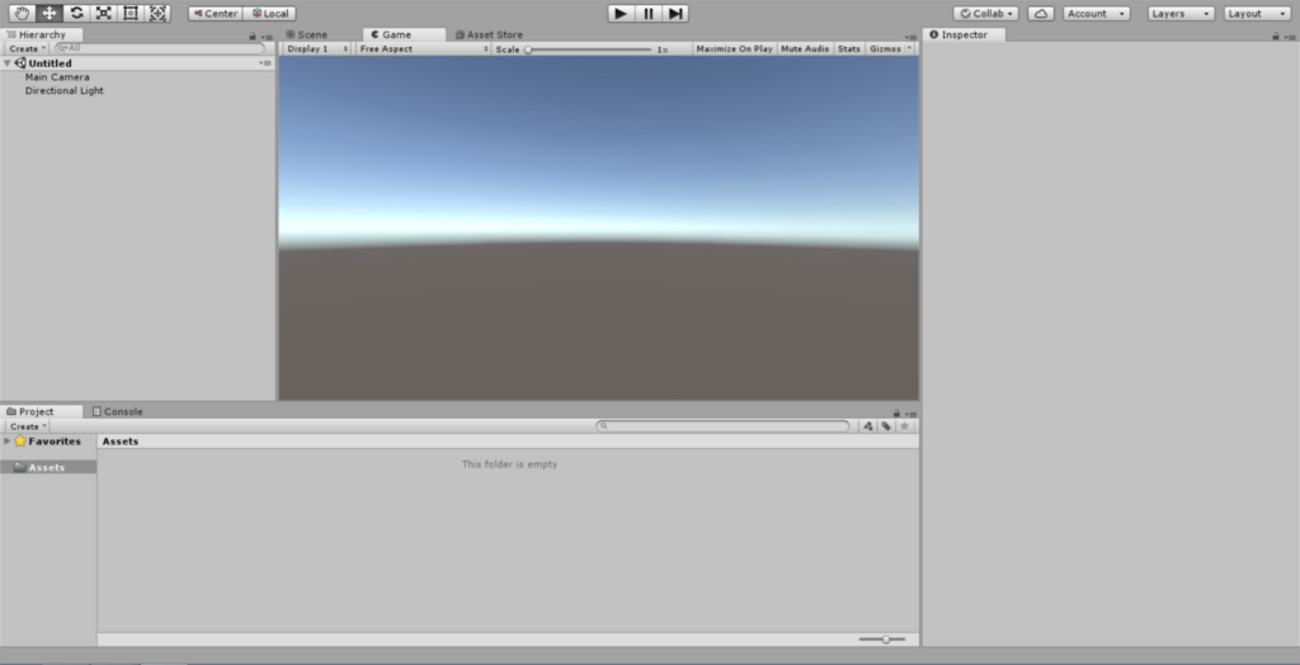
Task: Open the Hierarchy Create dropdown
Action: pos(27,48)
